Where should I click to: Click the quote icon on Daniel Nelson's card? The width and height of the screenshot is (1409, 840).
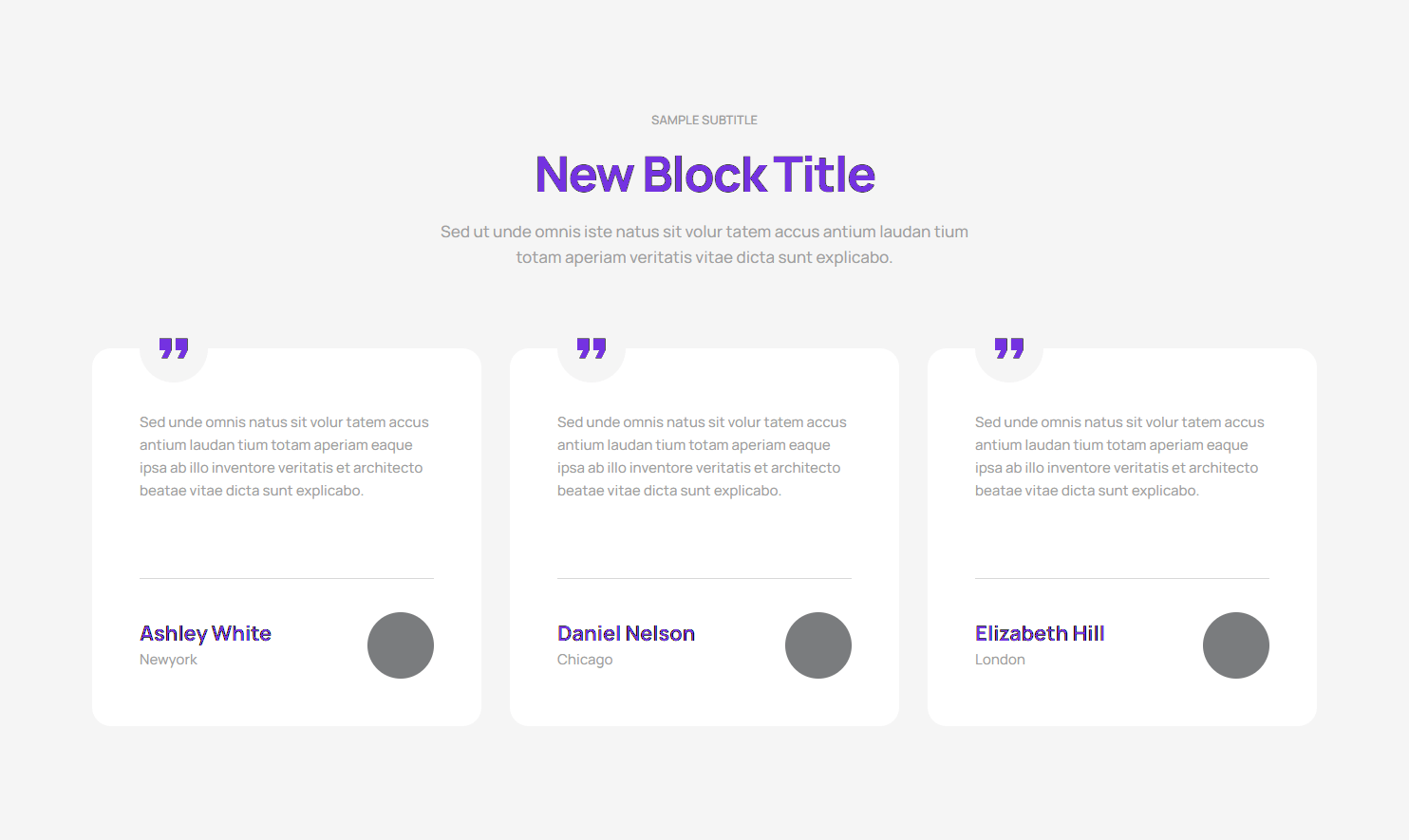point(592,348)
